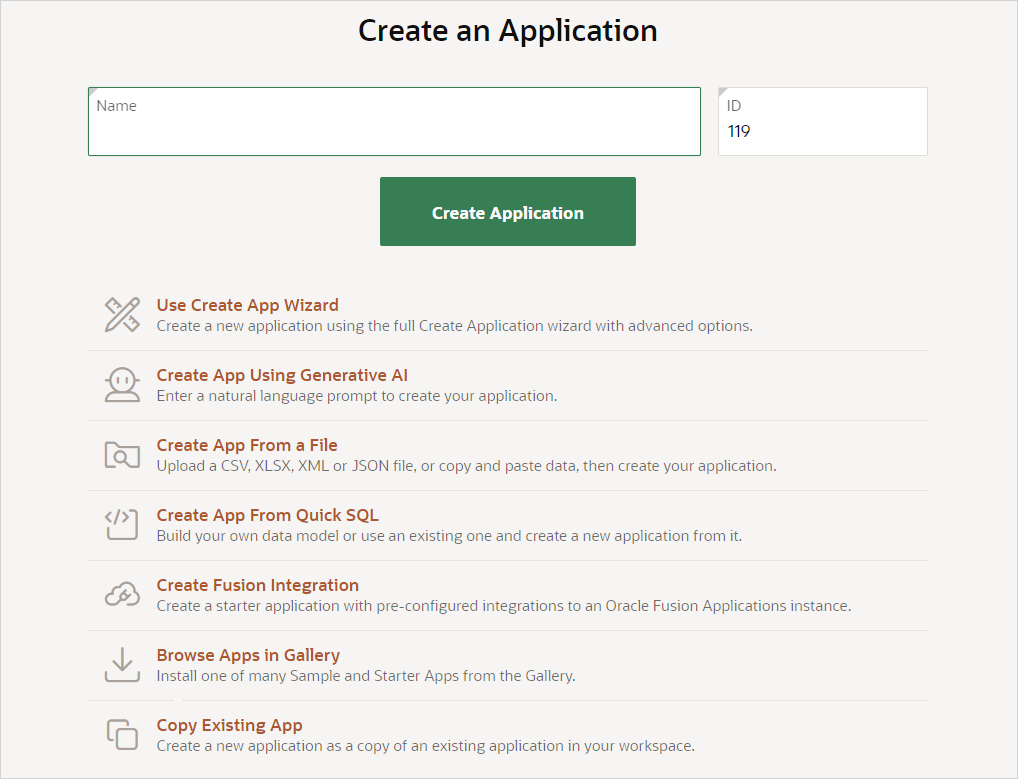
Task: Open the Create App From Quick SQL link
Action: tap(267, 515)
